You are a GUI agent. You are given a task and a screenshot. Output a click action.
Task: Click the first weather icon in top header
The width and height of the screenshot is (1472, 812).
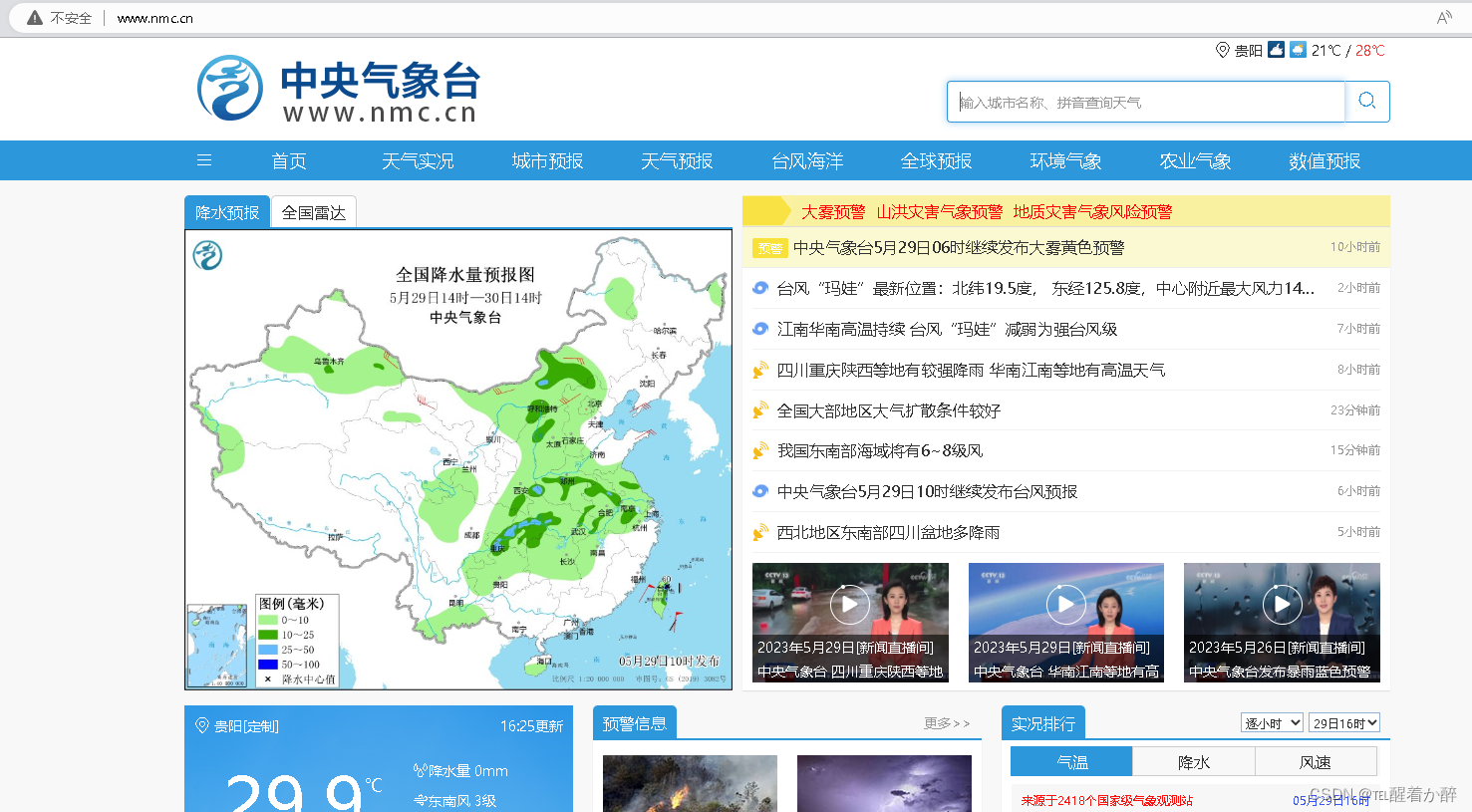pos(1276,49)
